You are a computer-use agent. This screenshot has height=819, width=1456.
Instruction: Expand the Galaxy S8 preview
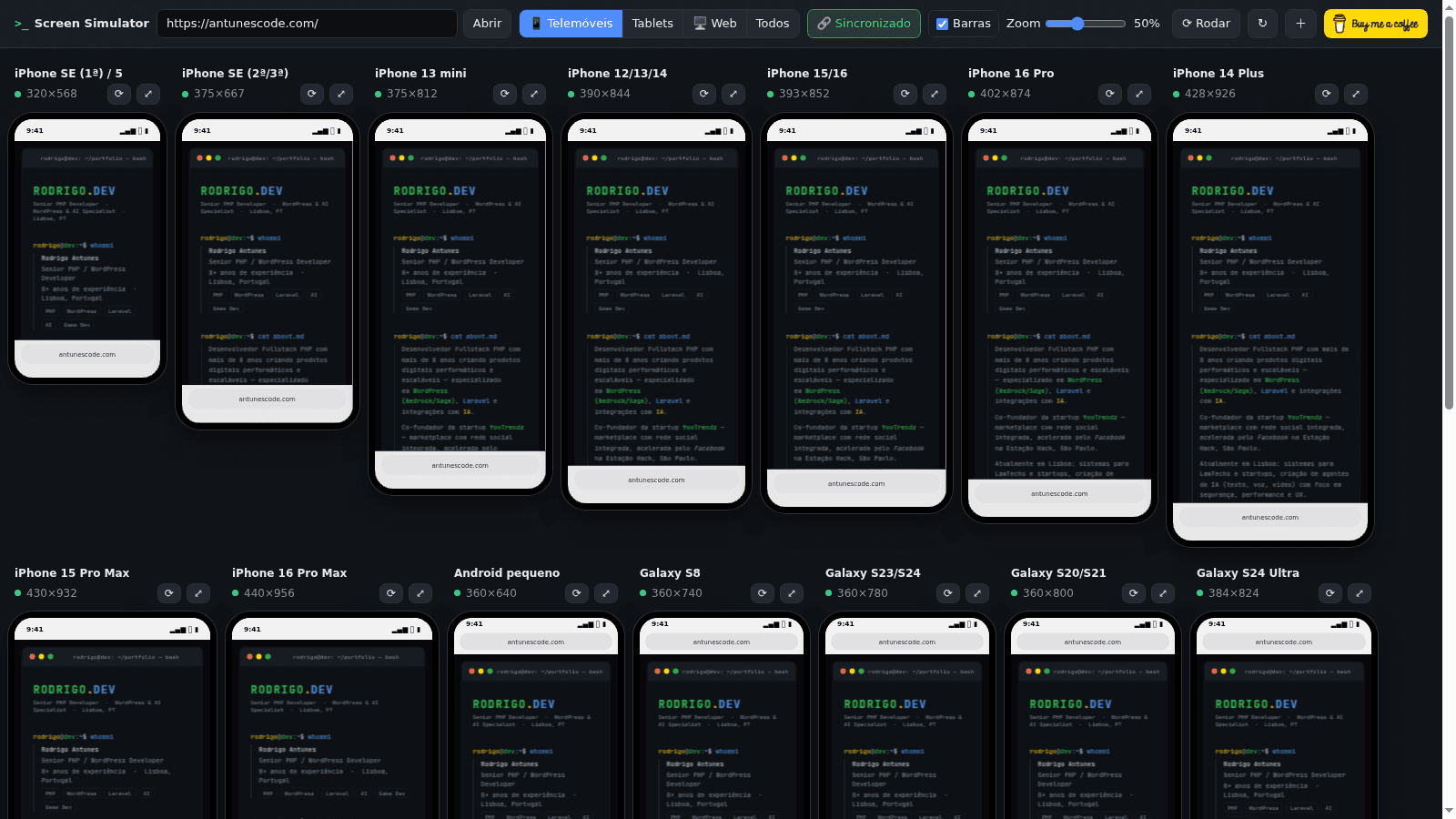coord(792,593)
